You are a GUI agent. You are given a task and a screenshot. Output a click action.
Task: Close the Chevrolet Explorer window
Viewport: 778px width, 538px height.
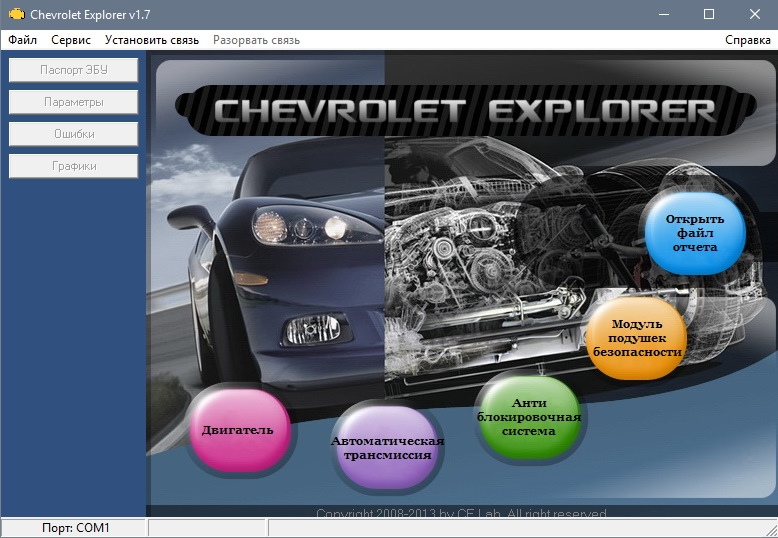pos(755,14)
